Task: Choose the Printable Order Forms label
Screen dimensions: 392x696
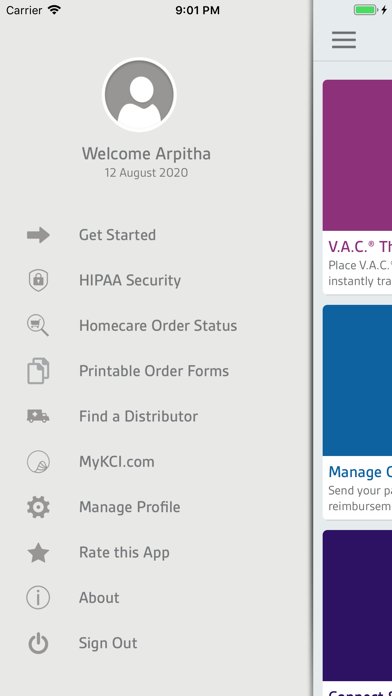Action: [x=154, y=371]
